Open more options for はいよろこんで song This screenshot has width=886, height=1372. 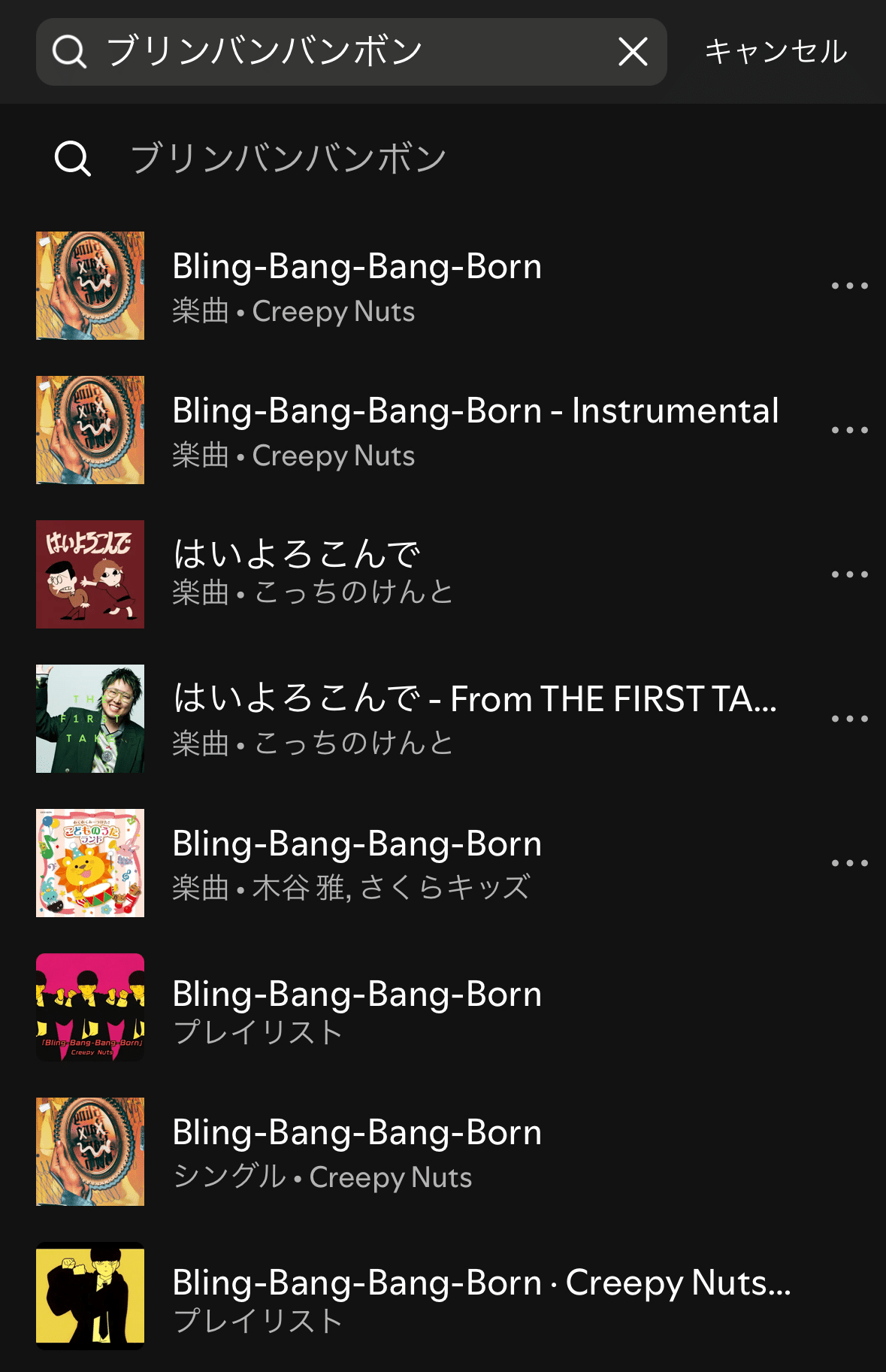coord(849,574)
